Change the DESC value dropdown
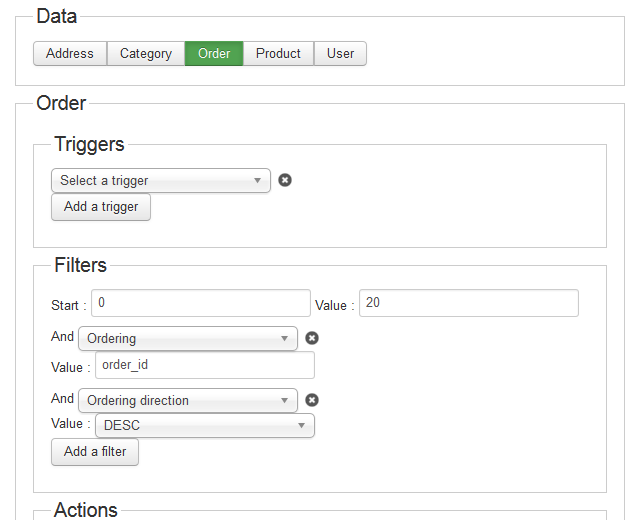 205,425
